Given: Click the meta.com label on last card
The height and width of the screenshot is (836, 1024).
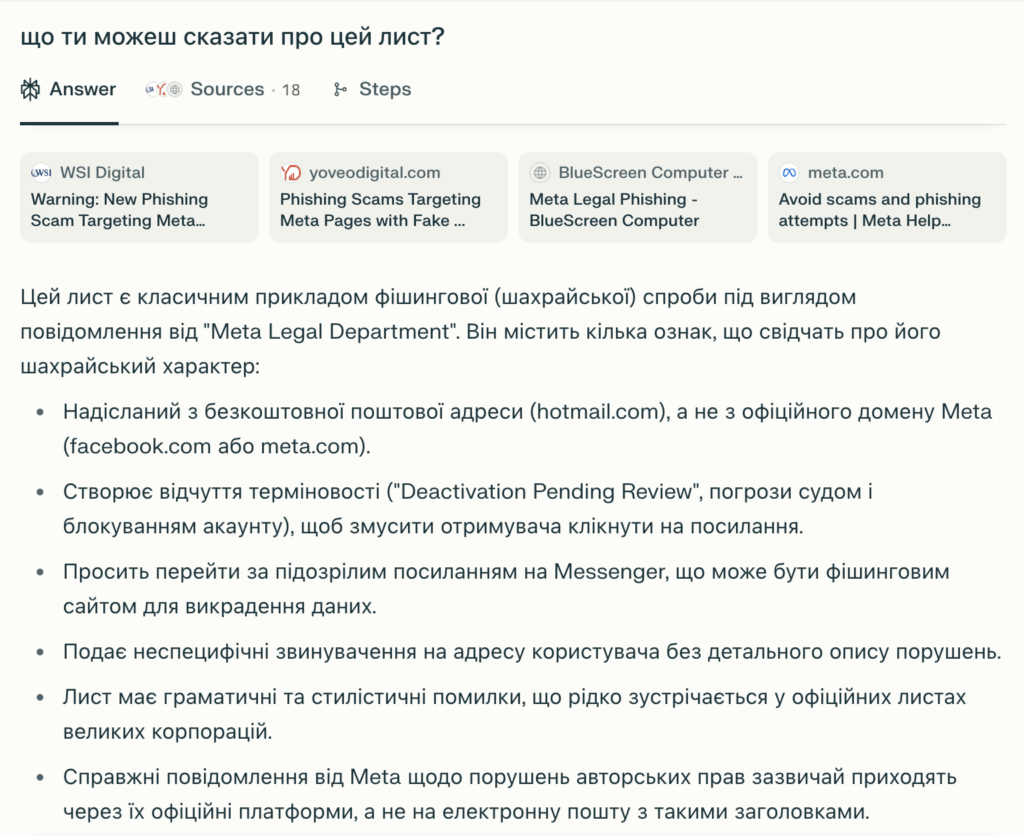Looking at the screenshot, I should pyautogui.click(x=845, y=171).
